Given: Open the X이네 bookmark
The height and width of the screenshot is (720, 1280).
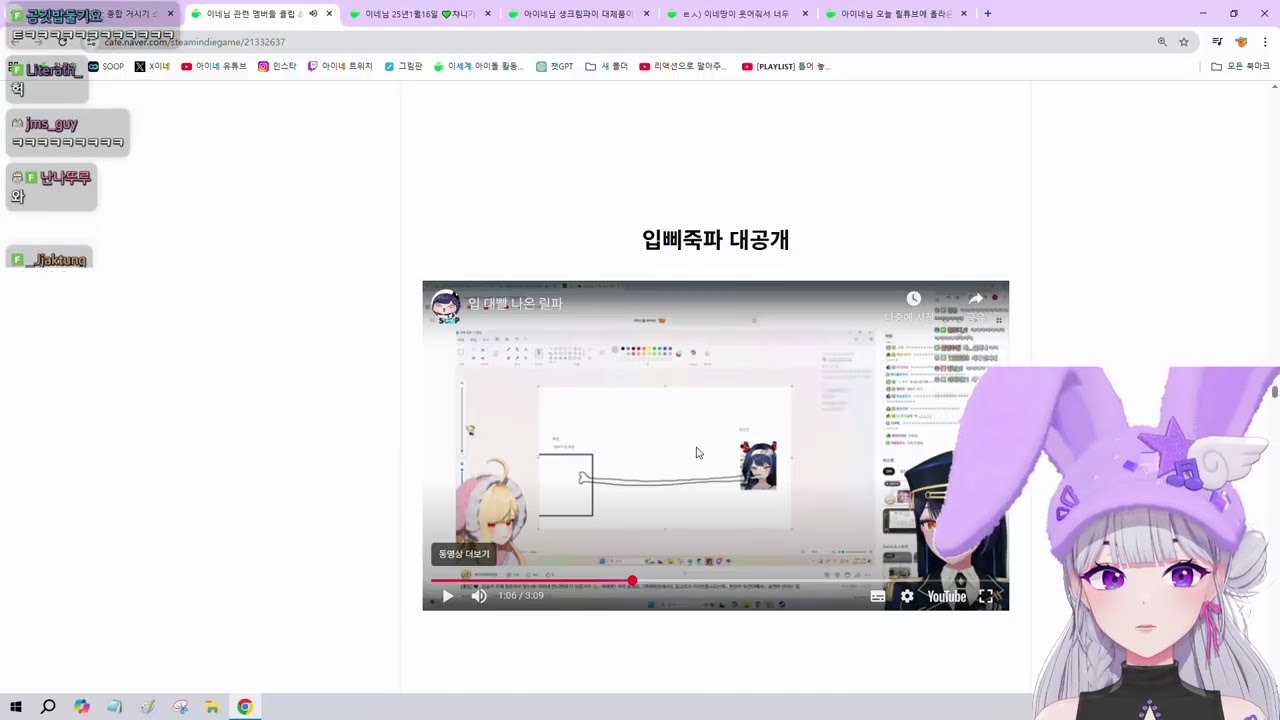Looking at the screenshot, I should coord(152,66).
